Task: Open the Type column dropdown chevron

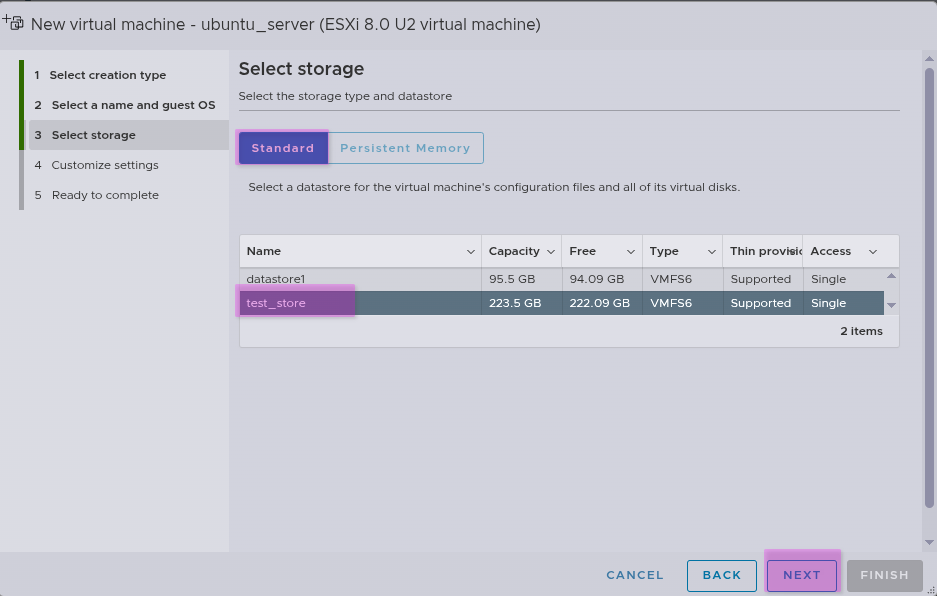Action: (x=712, y=251)
